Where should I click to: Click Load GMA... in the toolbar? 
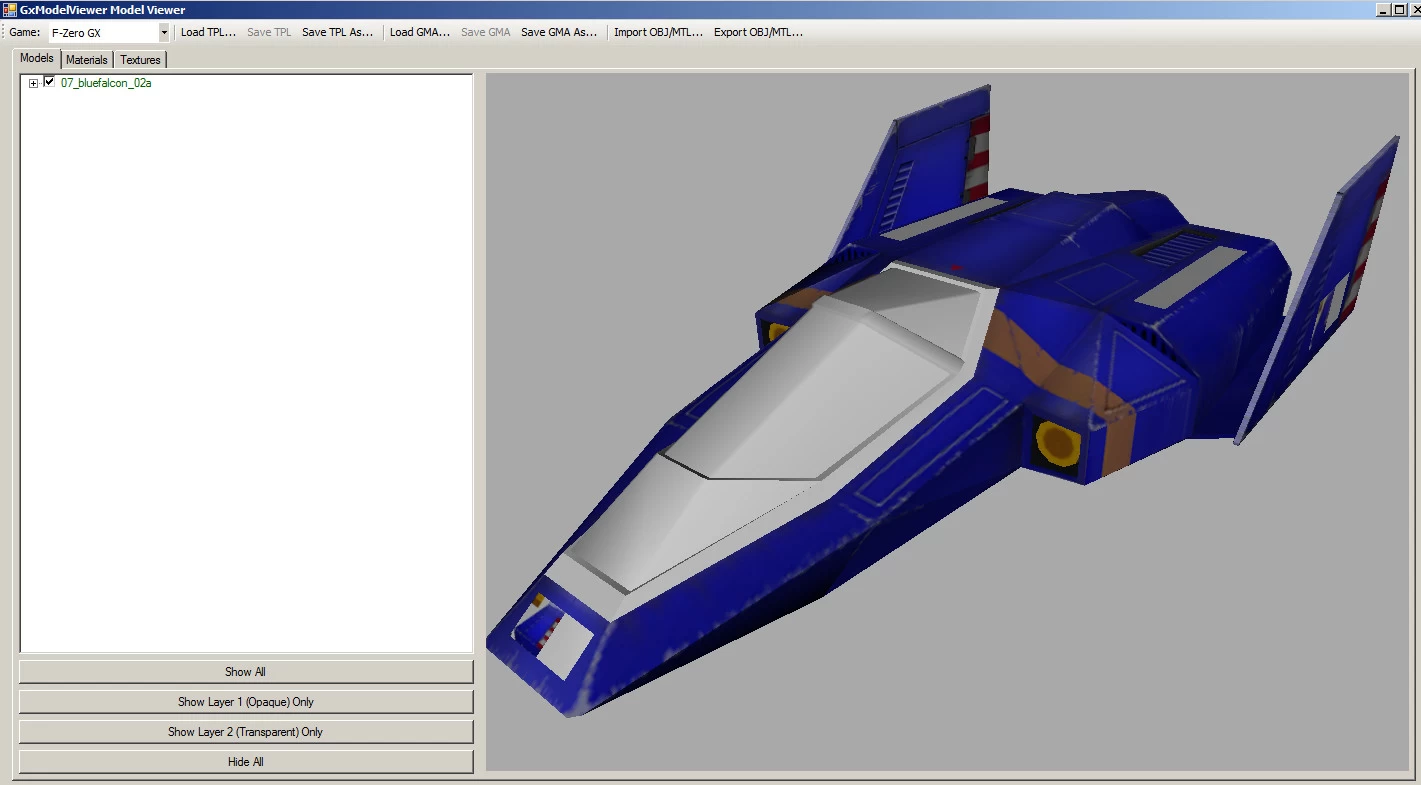click(420, 32)
